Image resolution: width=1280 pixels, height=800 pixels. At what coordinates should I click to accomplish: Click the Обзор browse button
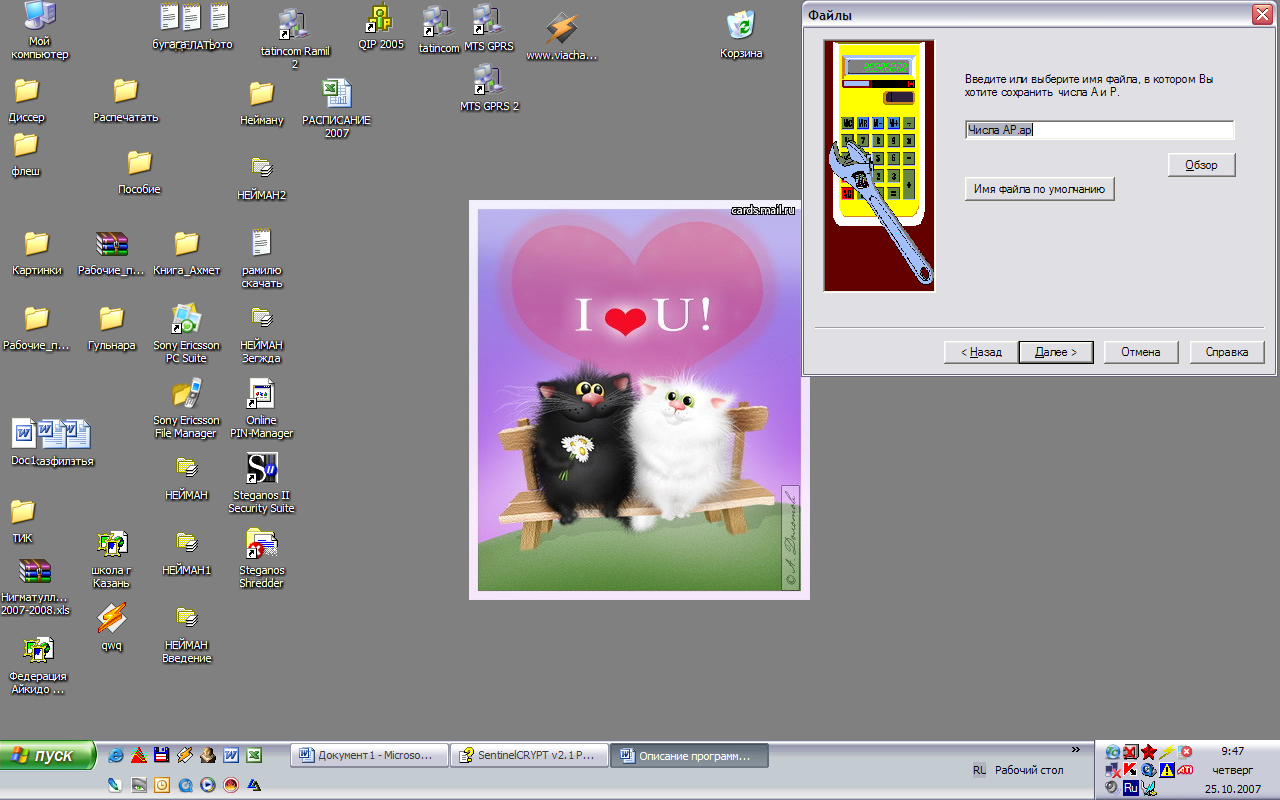(x=1202, y=165)
